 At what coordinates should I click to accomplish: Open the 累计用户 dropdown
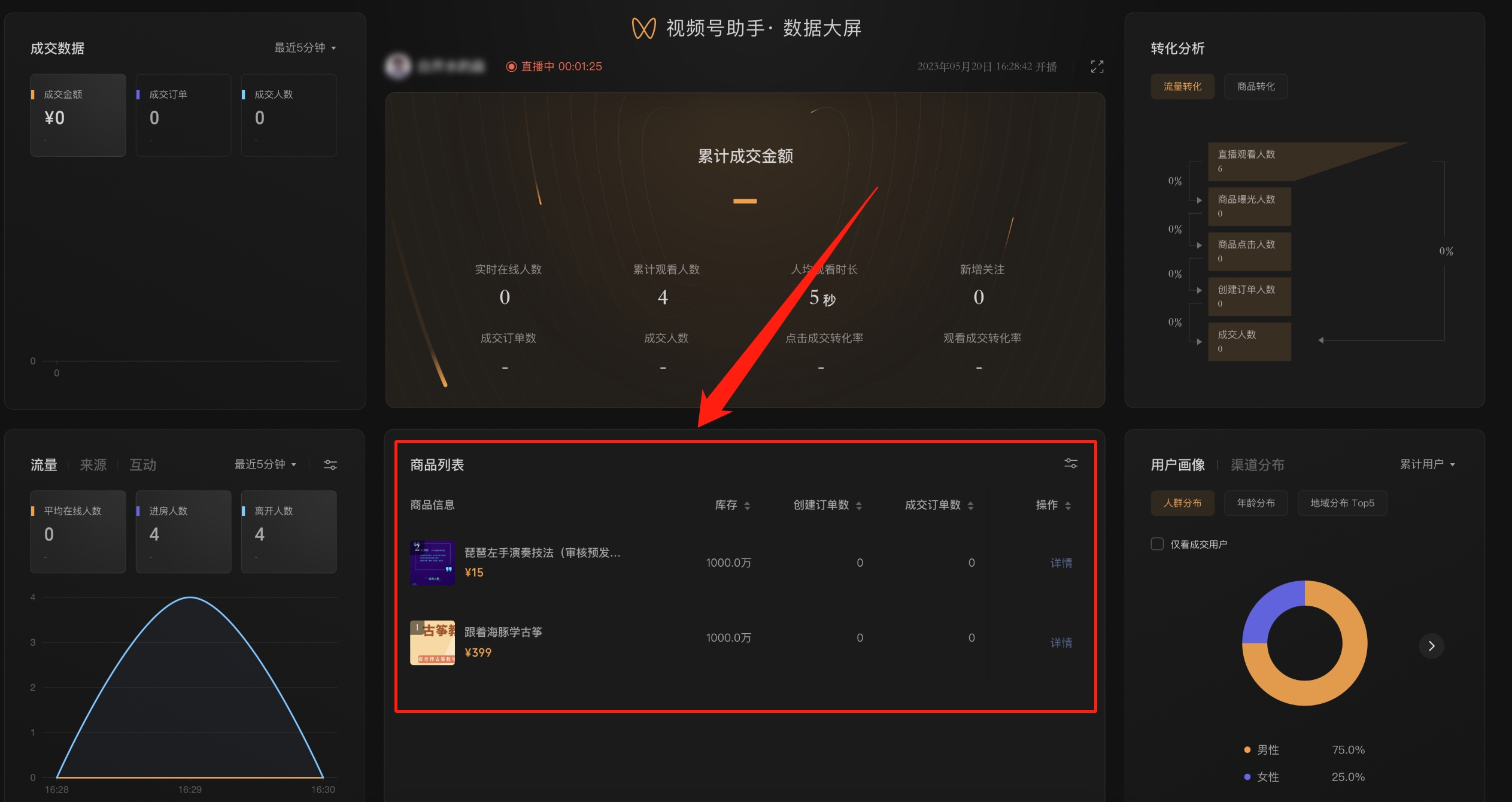[x=1428, y=464]
